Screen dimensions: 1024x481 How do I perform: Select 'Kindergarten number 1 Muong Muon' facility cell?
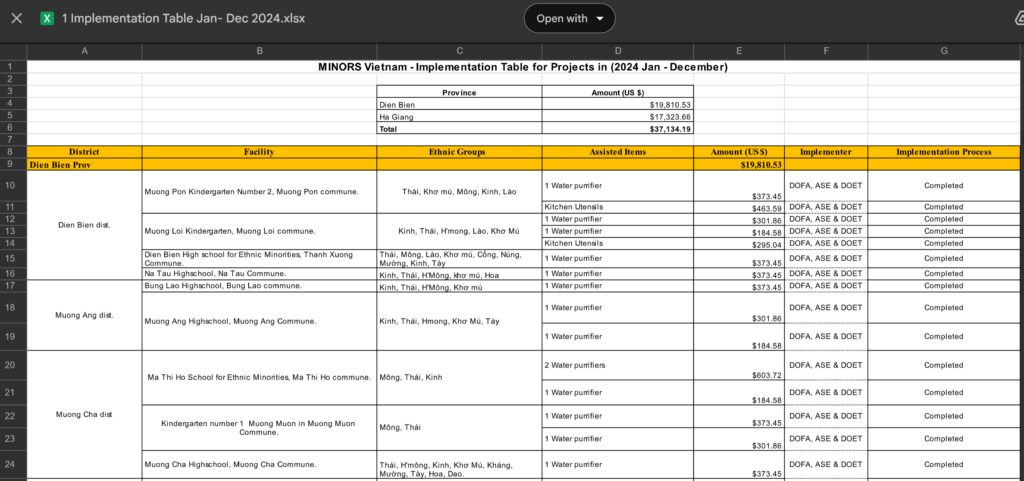click(x=259, y=427)
